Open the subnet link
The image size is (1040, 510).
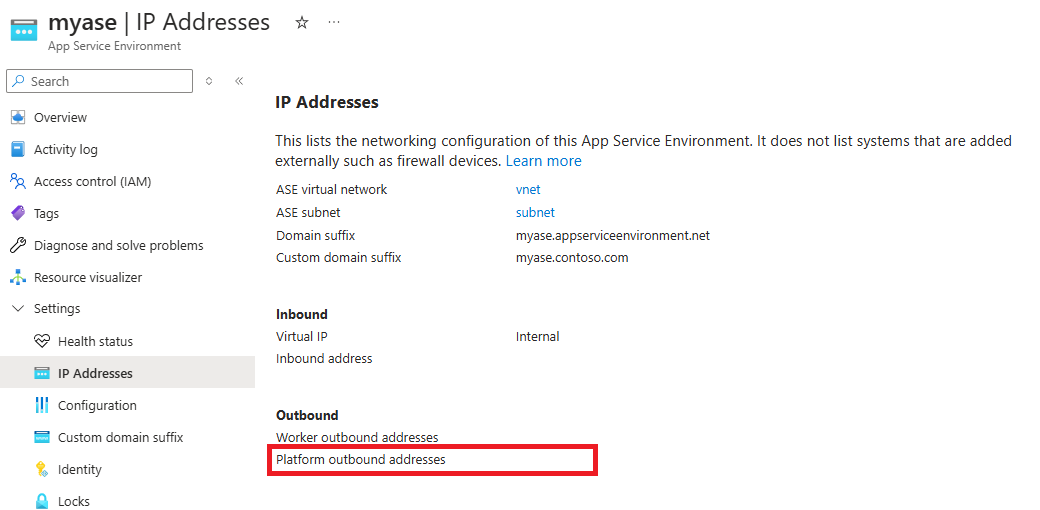click(x=535, y=213)
